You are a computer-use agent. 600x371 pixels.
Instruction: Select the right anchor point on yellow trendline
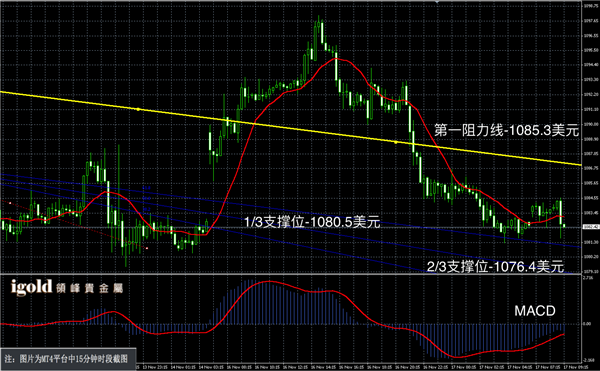point(396,142)
